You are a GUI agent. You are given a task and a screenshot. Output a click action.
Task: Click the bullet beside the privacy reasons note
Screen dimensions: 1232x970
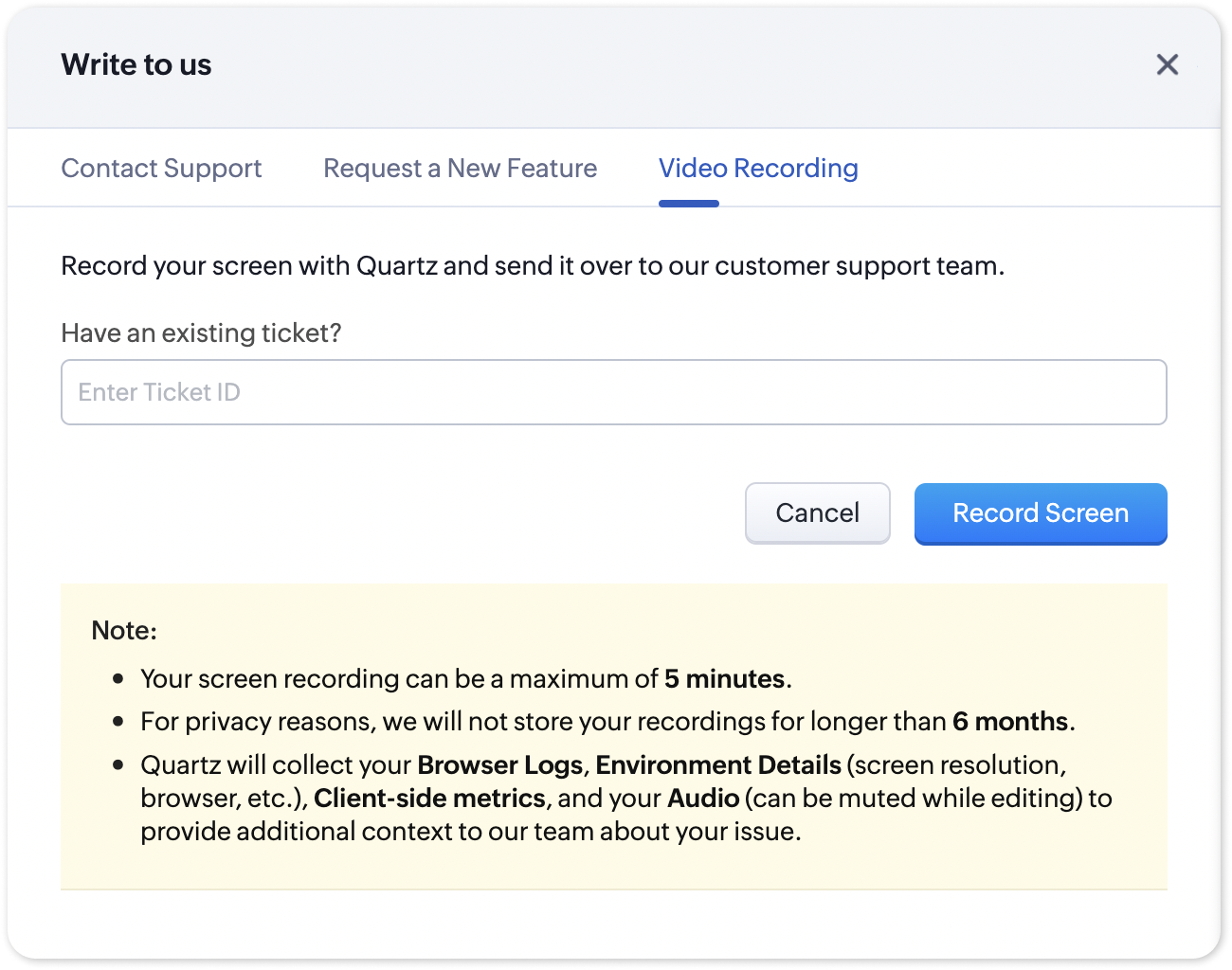[x=118, y=722]
